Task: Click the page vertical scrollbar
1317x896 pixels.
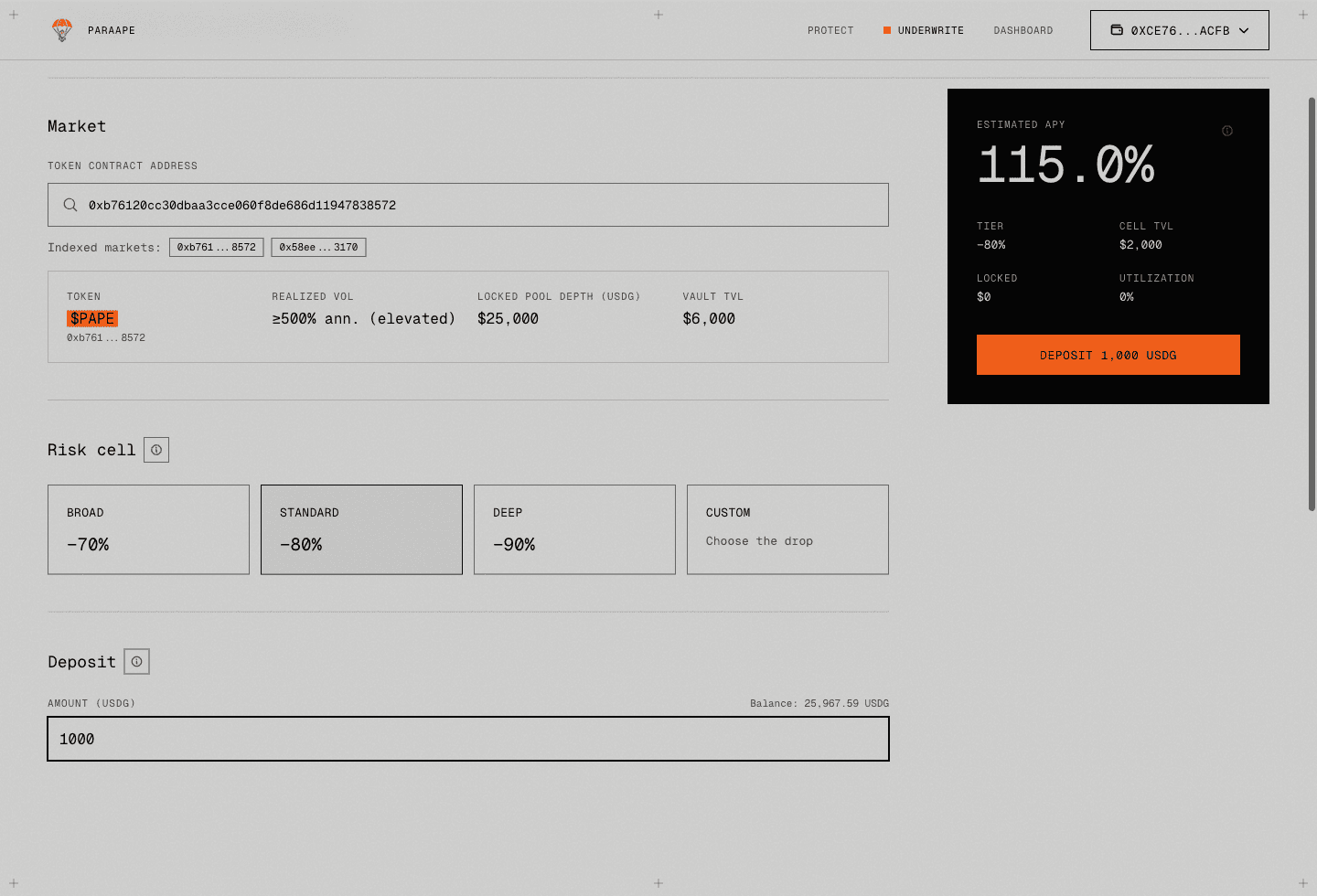Action: pos(1312,304)
